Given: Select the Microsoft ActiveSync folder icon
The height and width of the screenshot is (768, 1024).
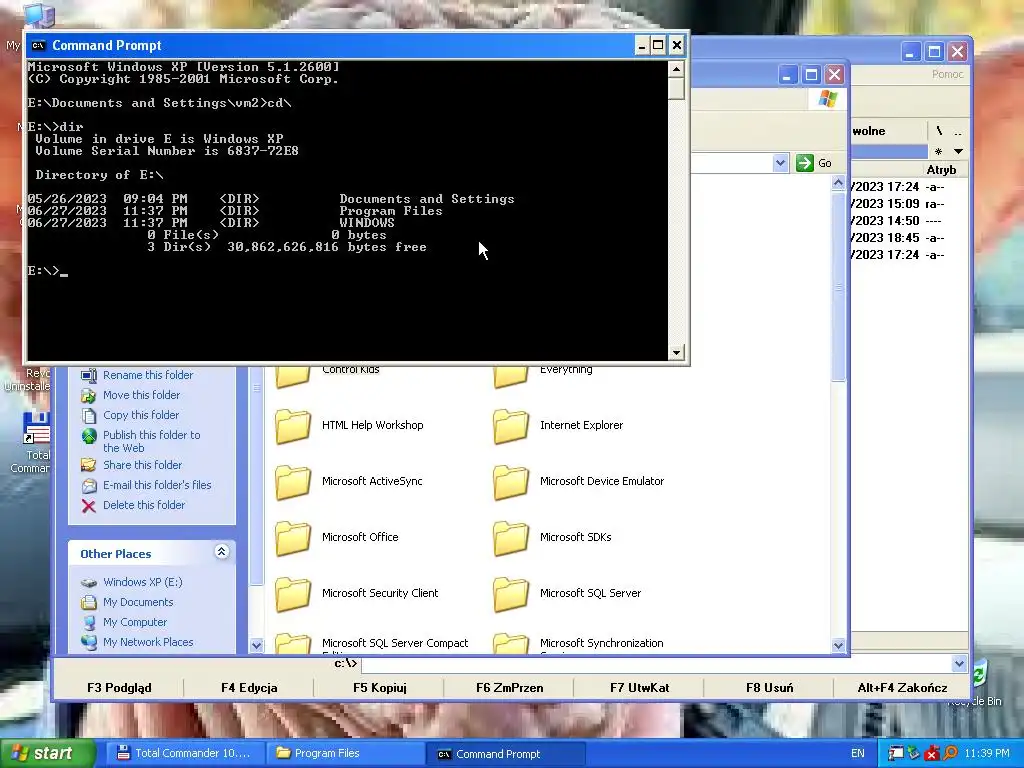Looking at the screenshot, I should click(x=293, y=482).
